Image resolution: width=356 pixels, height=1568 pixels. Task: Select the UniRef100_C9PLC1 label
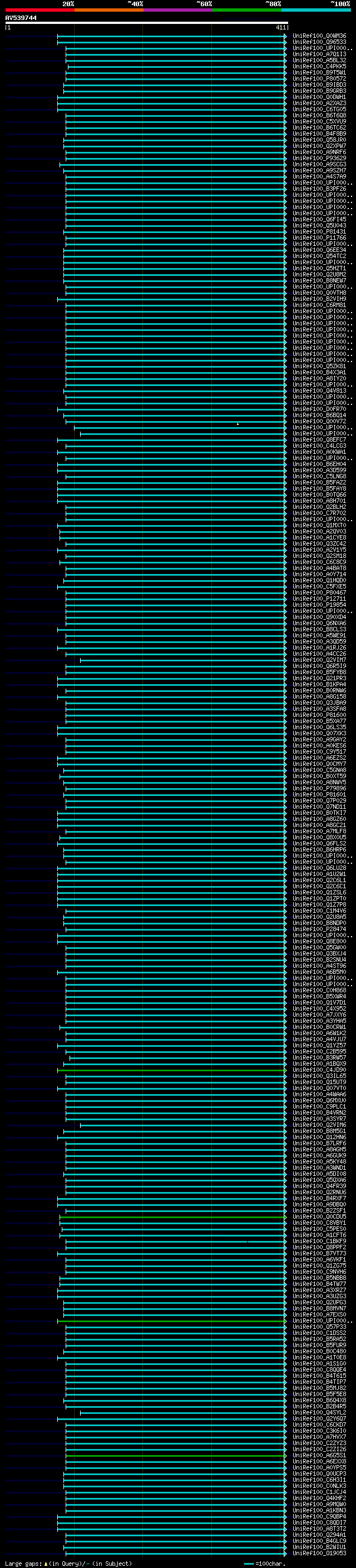coord(319,1106)
